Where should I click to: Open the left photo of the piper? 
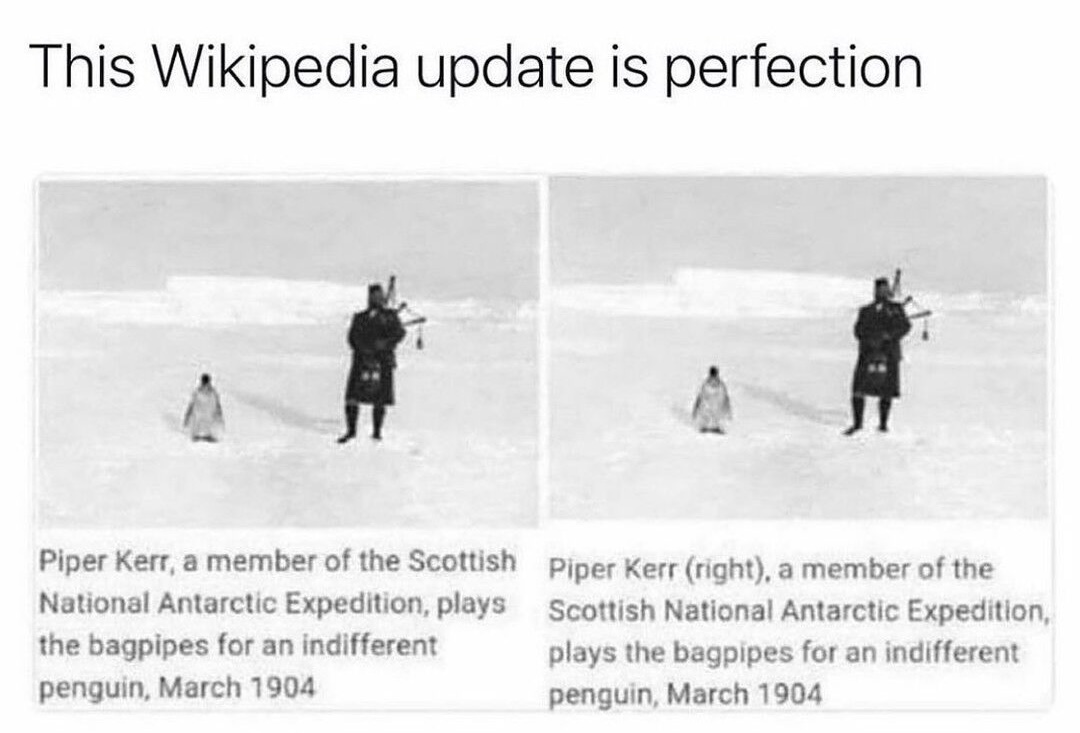click(289, 352)
